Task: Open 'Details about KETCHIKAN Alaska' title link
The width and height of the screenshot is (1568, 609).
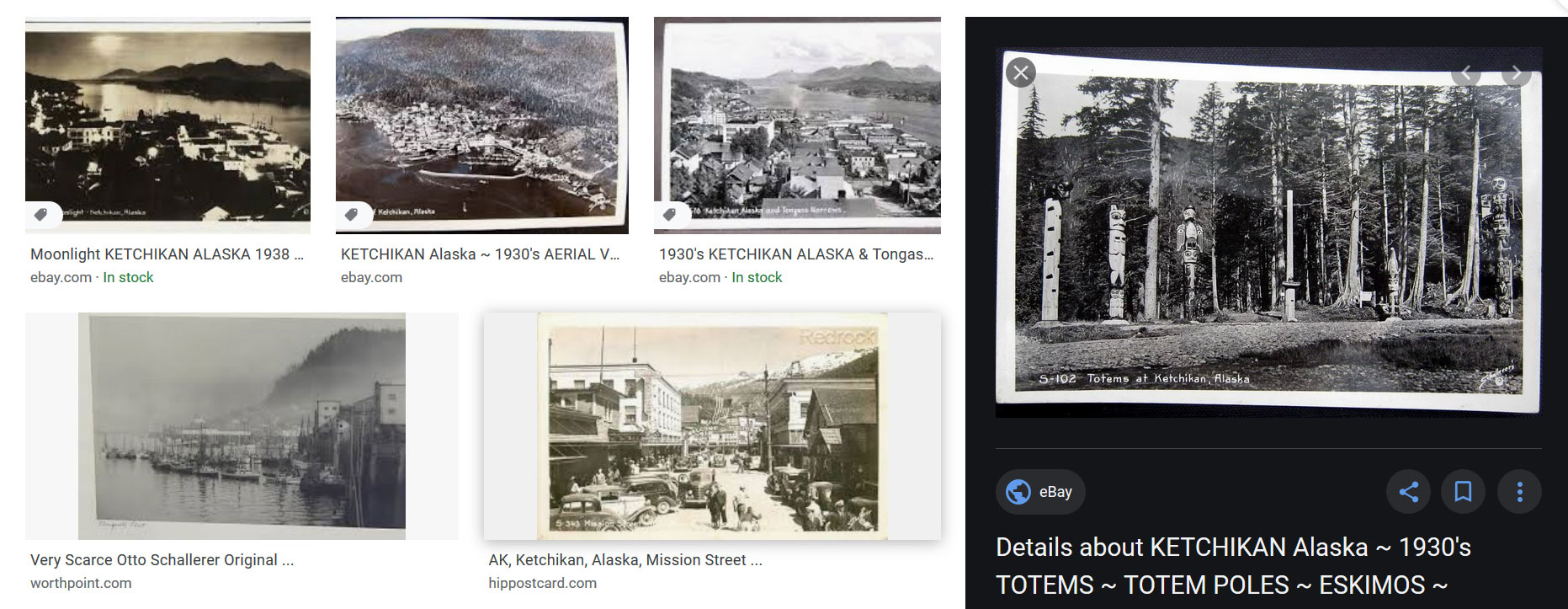Action: tap(1234, 566)
